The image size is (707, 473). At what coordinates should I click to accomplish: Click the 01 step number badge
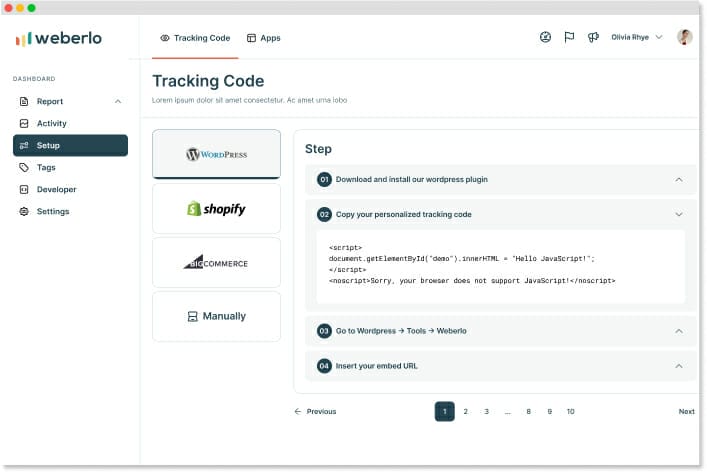click(x=324, y=179)
